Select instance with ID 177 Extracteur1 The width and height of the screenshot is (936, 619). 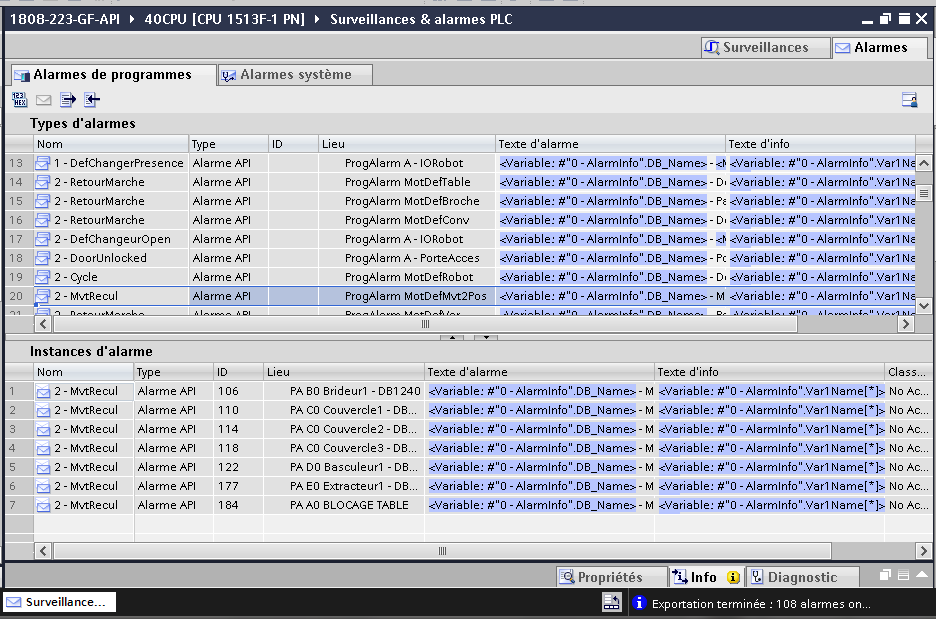coord(340,486)
